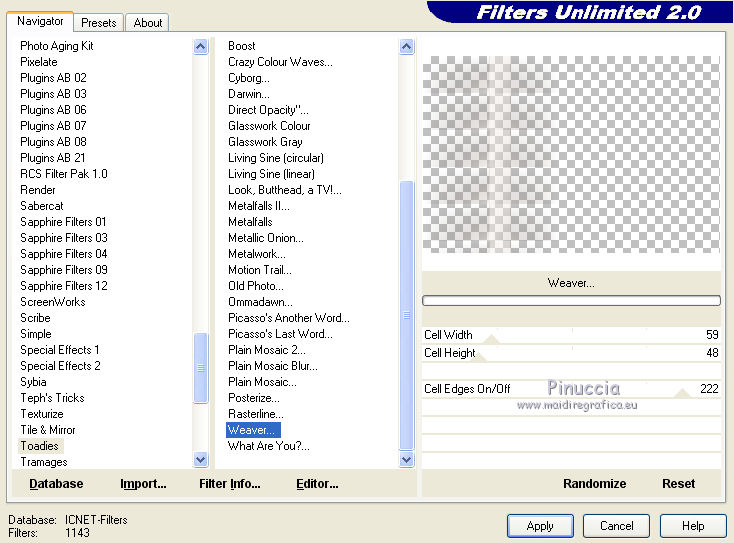Select the Plain Mosaic Blur... filter
Image resolution: width=734 pixels, height=543 pixels.
[x=273, y=366]
